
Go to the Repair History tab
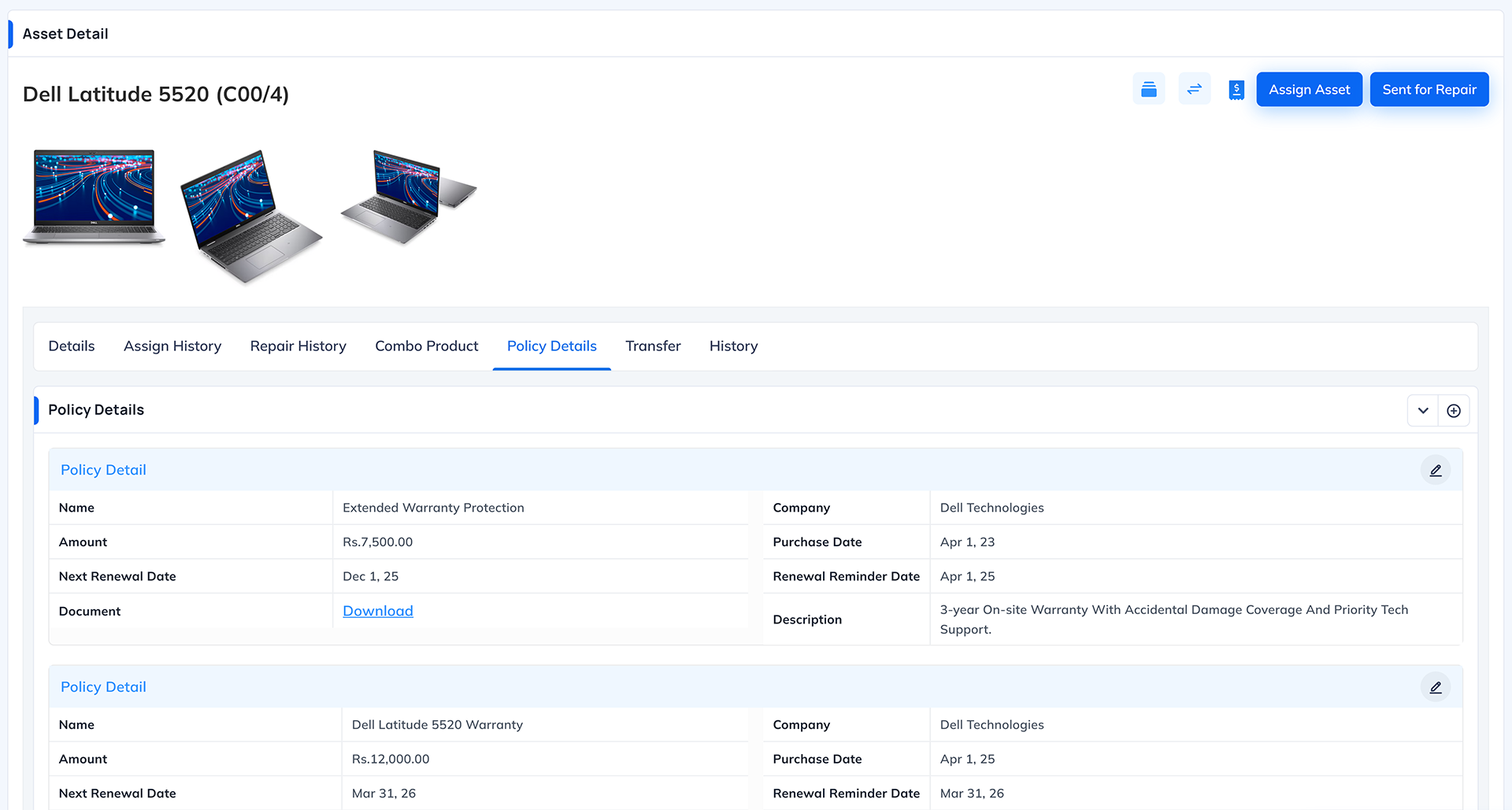298,346
